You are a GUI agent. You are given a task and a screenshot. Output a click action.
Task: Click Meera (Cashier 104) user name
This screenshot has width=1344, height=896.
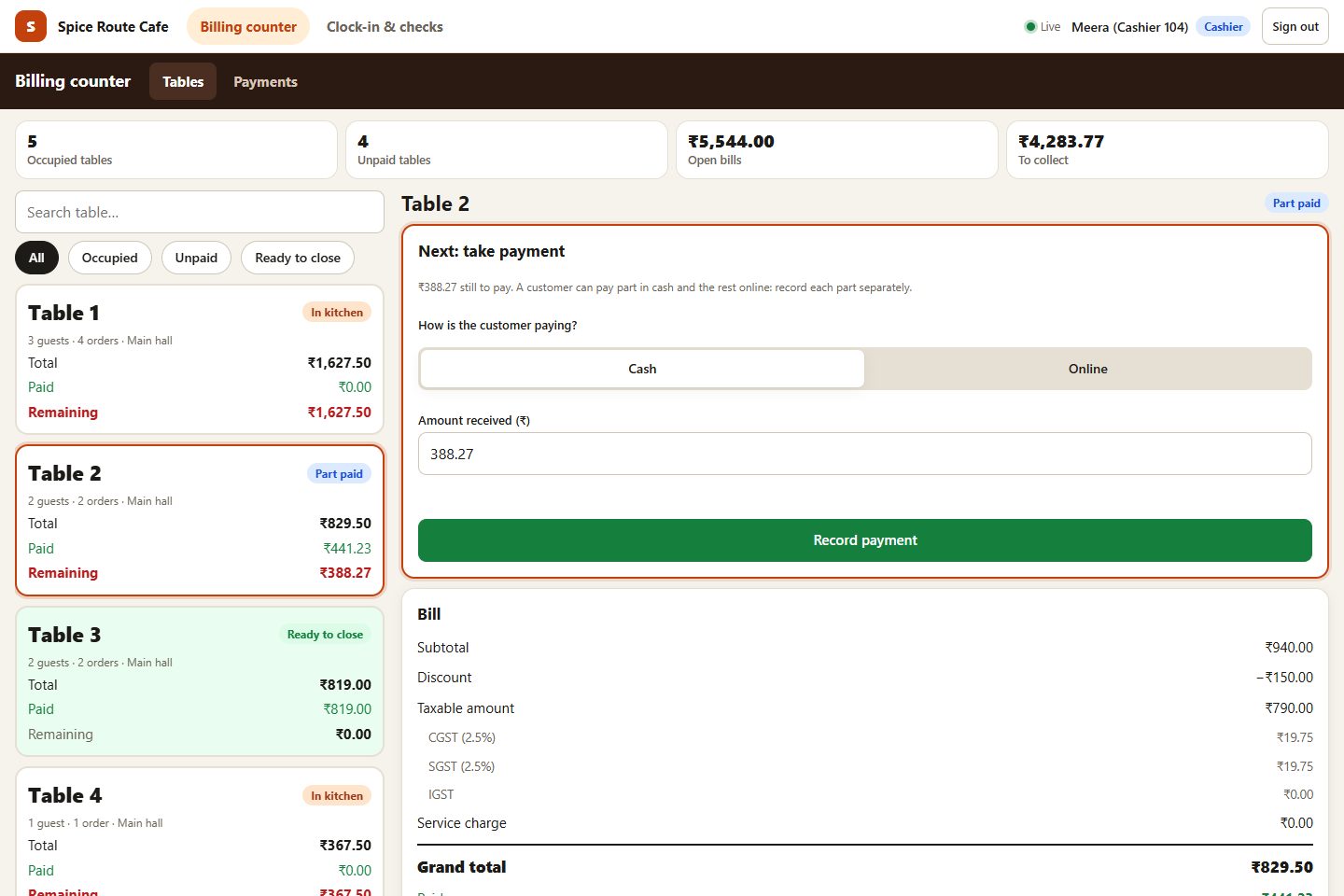tap(1129, 27)
